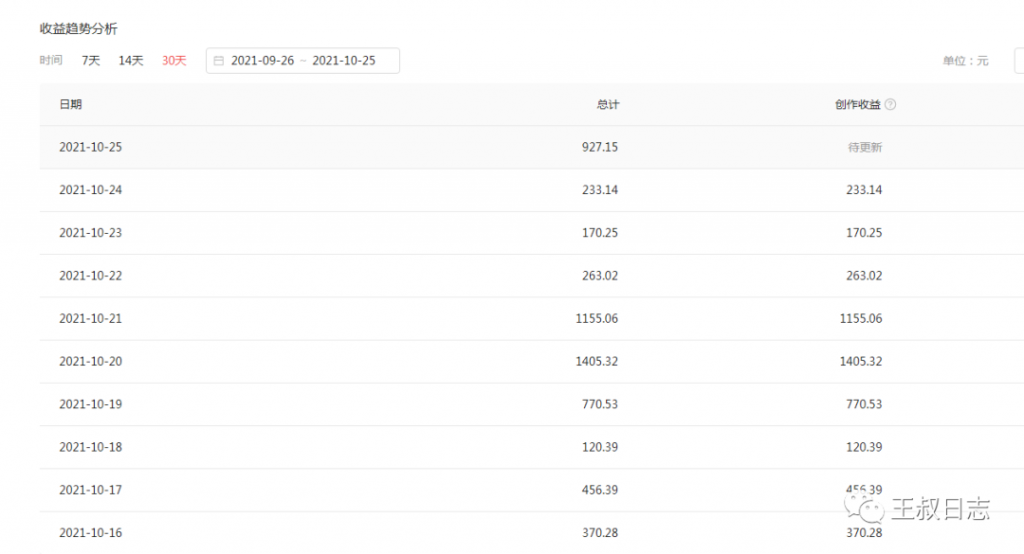This screenshot has height=554, width=1024.
Task: Click the 370.28 value in 总计 column
Action: 600,533
